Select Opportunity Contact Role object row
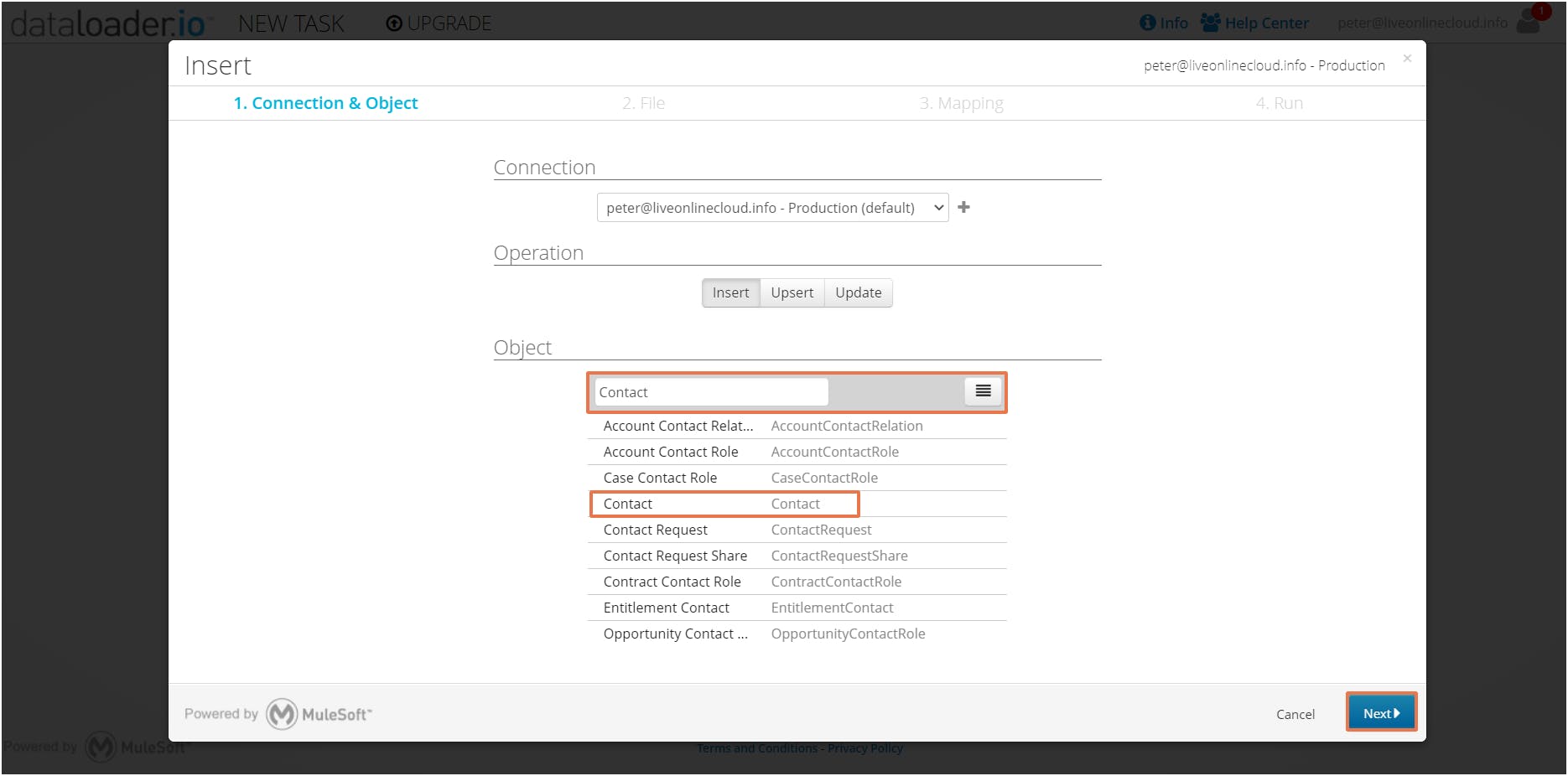 point(797,634)
